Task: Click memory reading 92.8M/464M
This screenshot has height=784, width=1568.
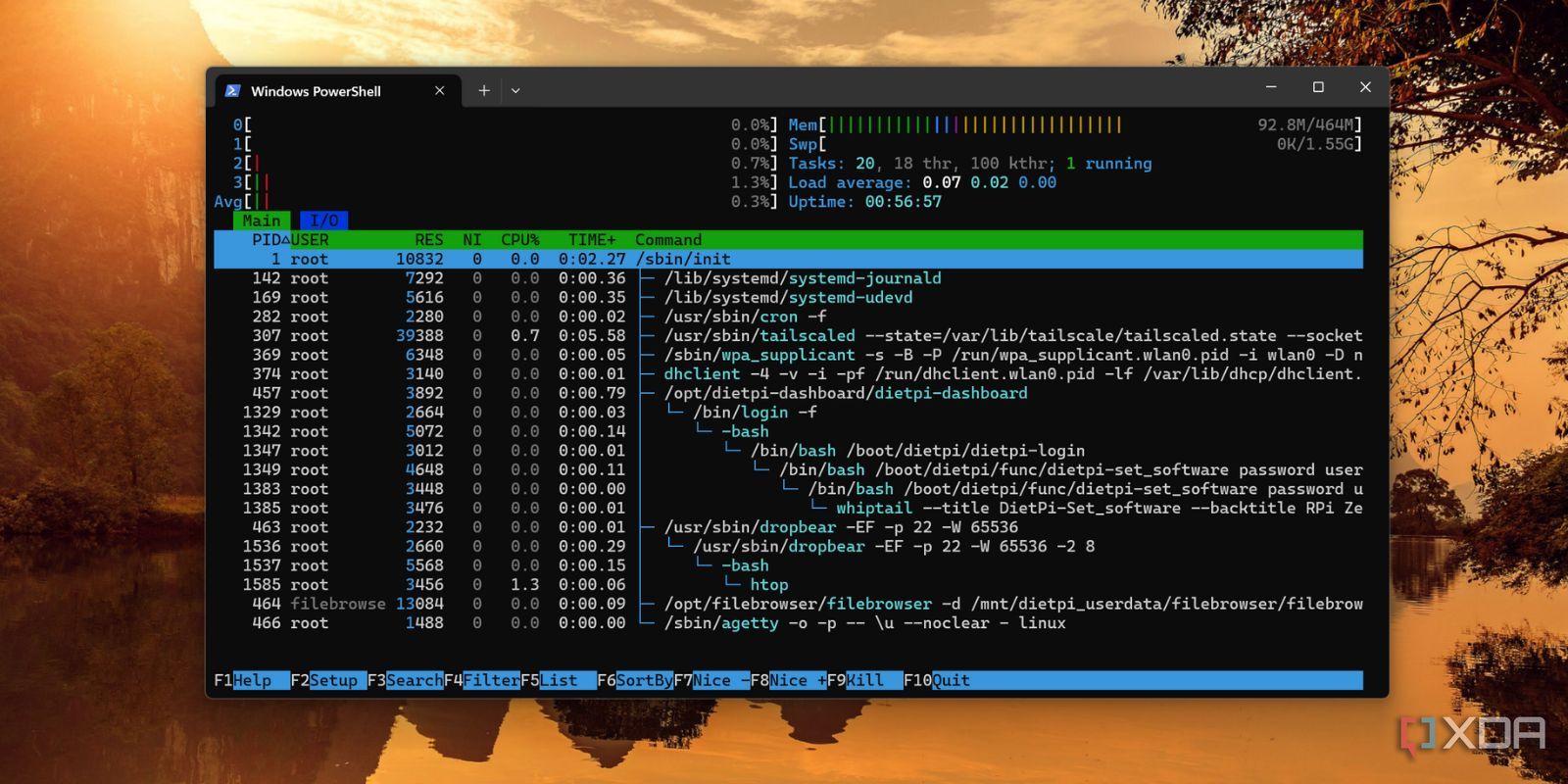Action: pyautogui.click(x=1306, y=125)
